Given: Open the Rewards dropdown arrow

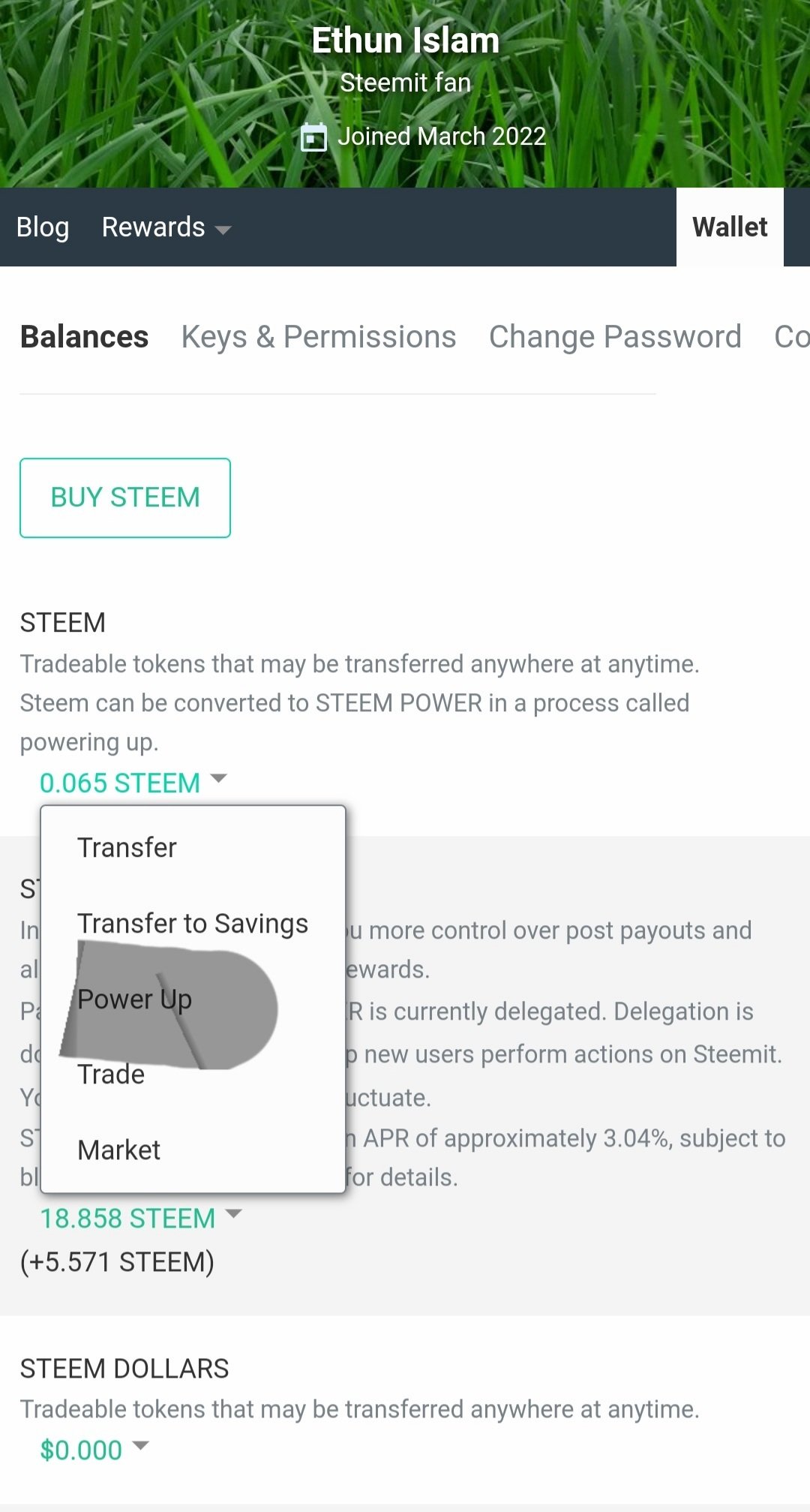Looking at the screenshot, I should coord(223,230).
